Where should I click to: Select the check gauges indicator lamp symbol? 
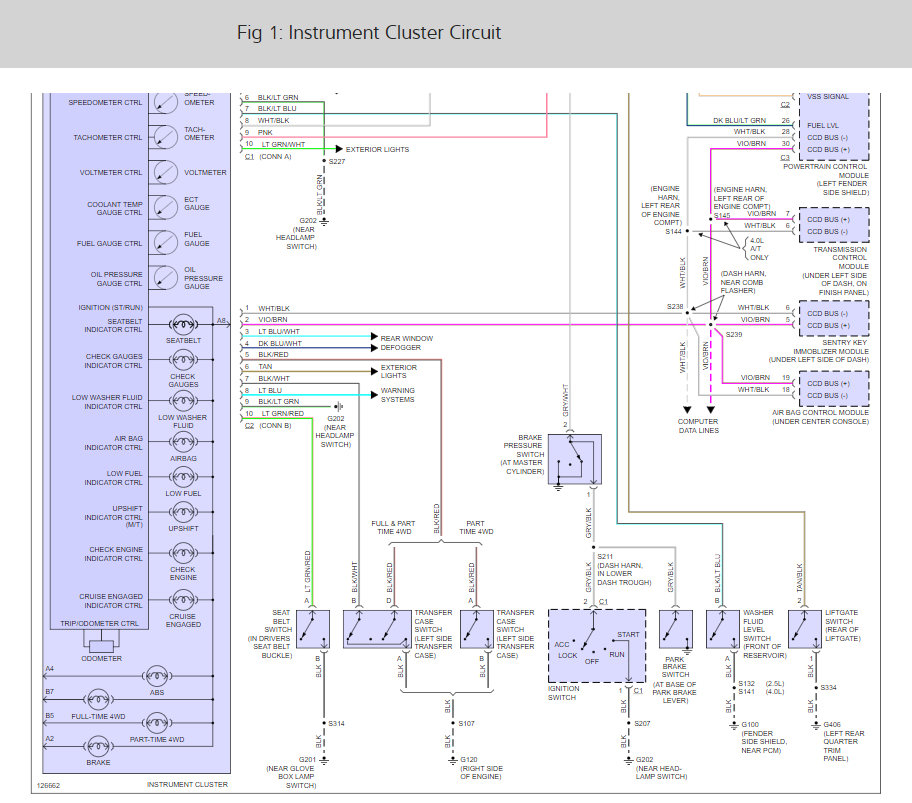[183, 360]
